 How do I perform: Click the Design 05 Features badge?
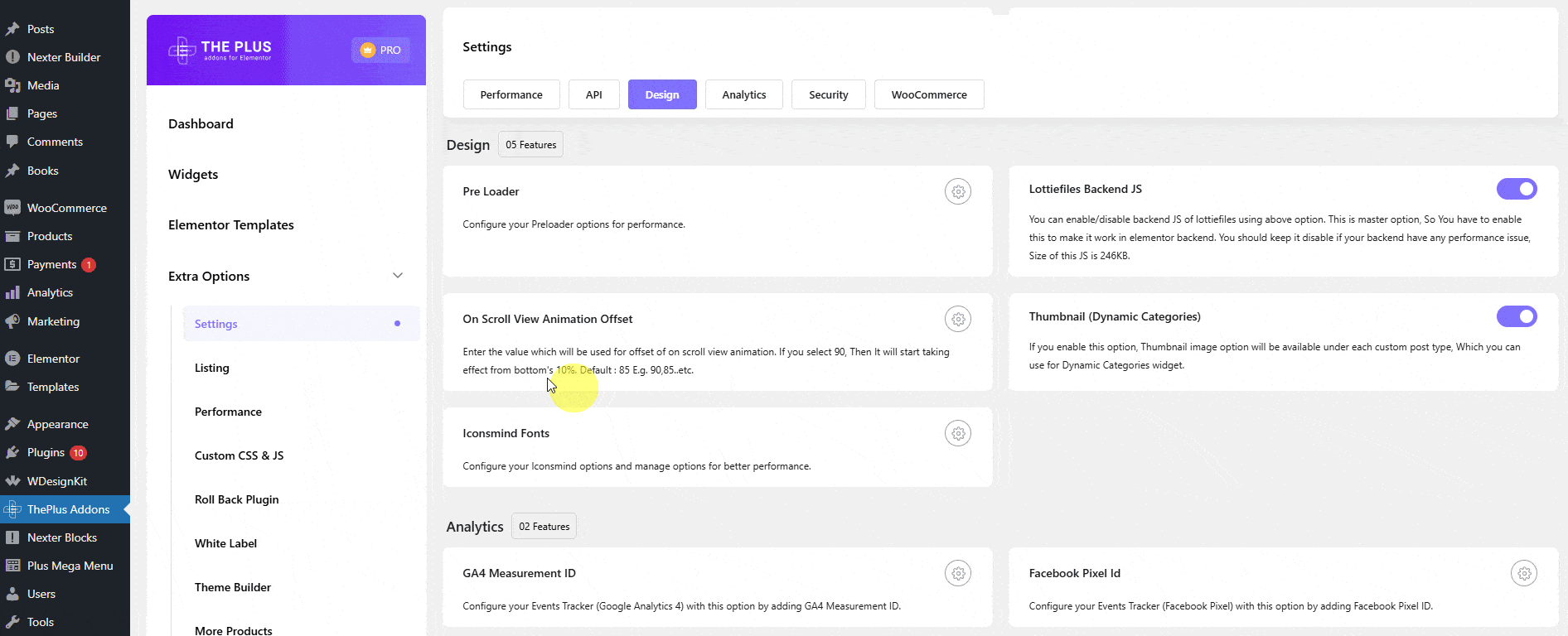point(530,144)
